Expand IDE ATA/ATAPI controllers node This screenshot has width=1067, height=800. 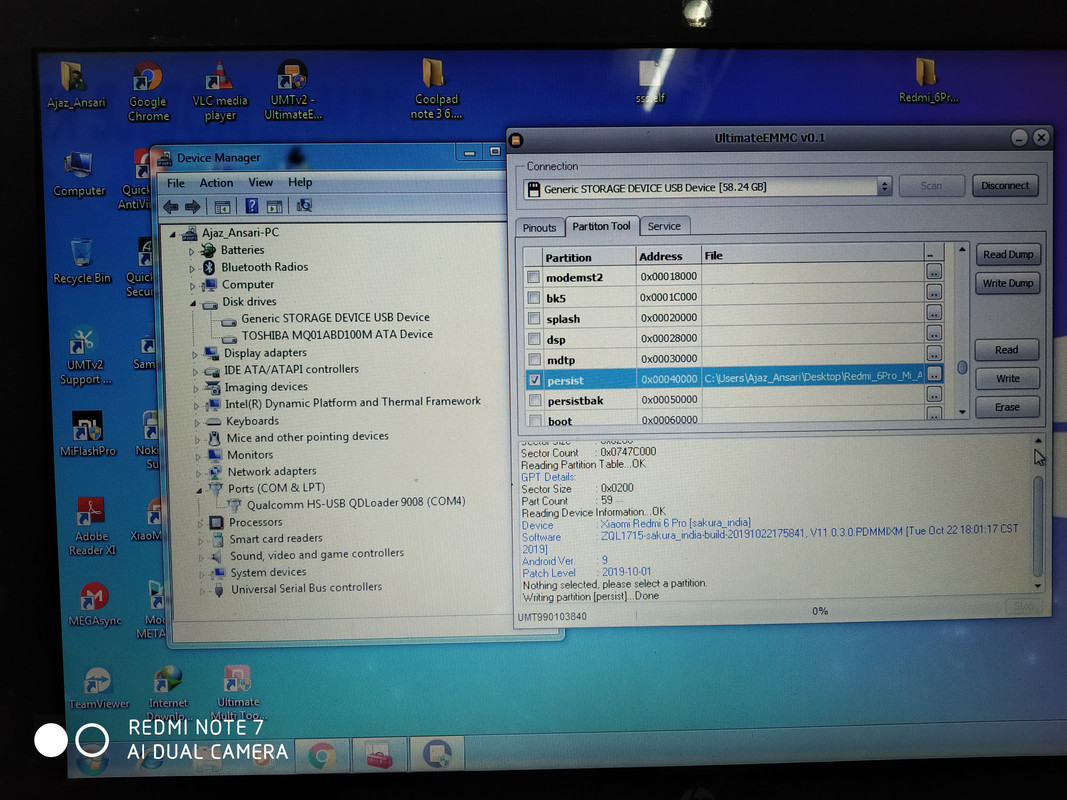pyautogui.click(x=195, y=371)
